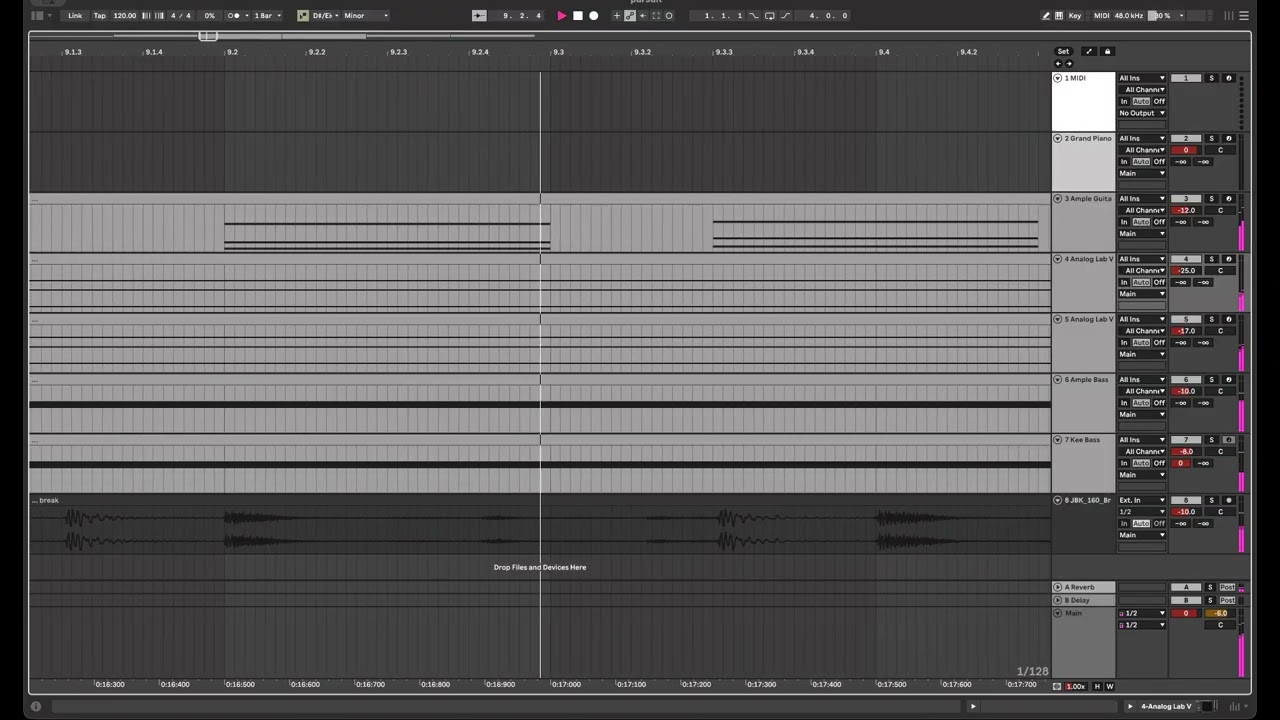This screenshot has height=720, width=1280.
Task: Click the 48.0 kHz sample rate display
Action: (x=1128, y=16)
